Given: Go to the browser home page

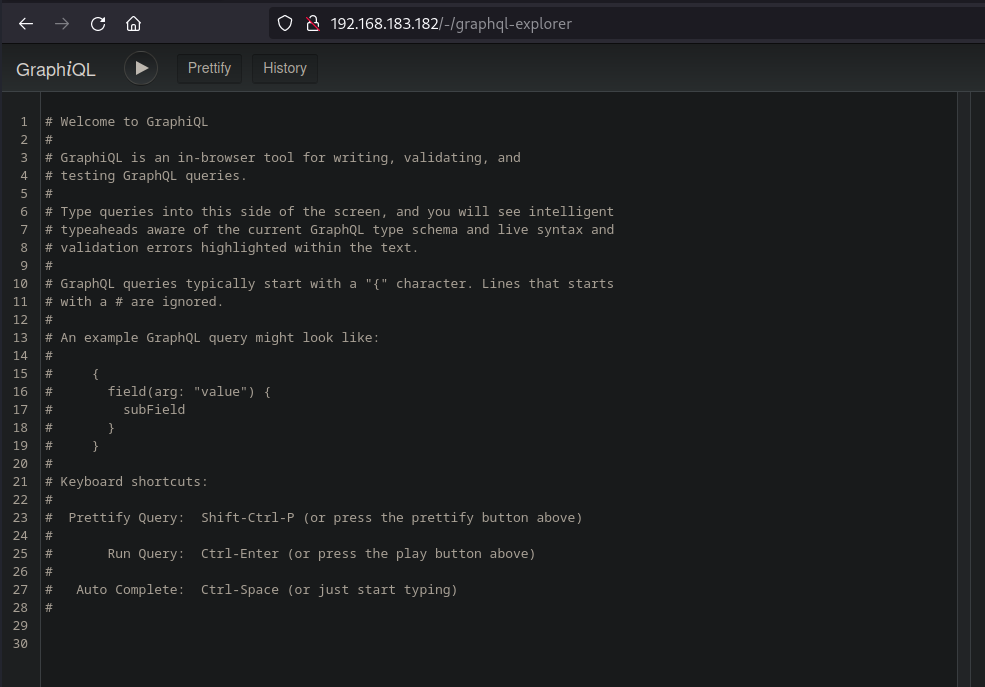Looking at the screenshot, I should point(133,24).
